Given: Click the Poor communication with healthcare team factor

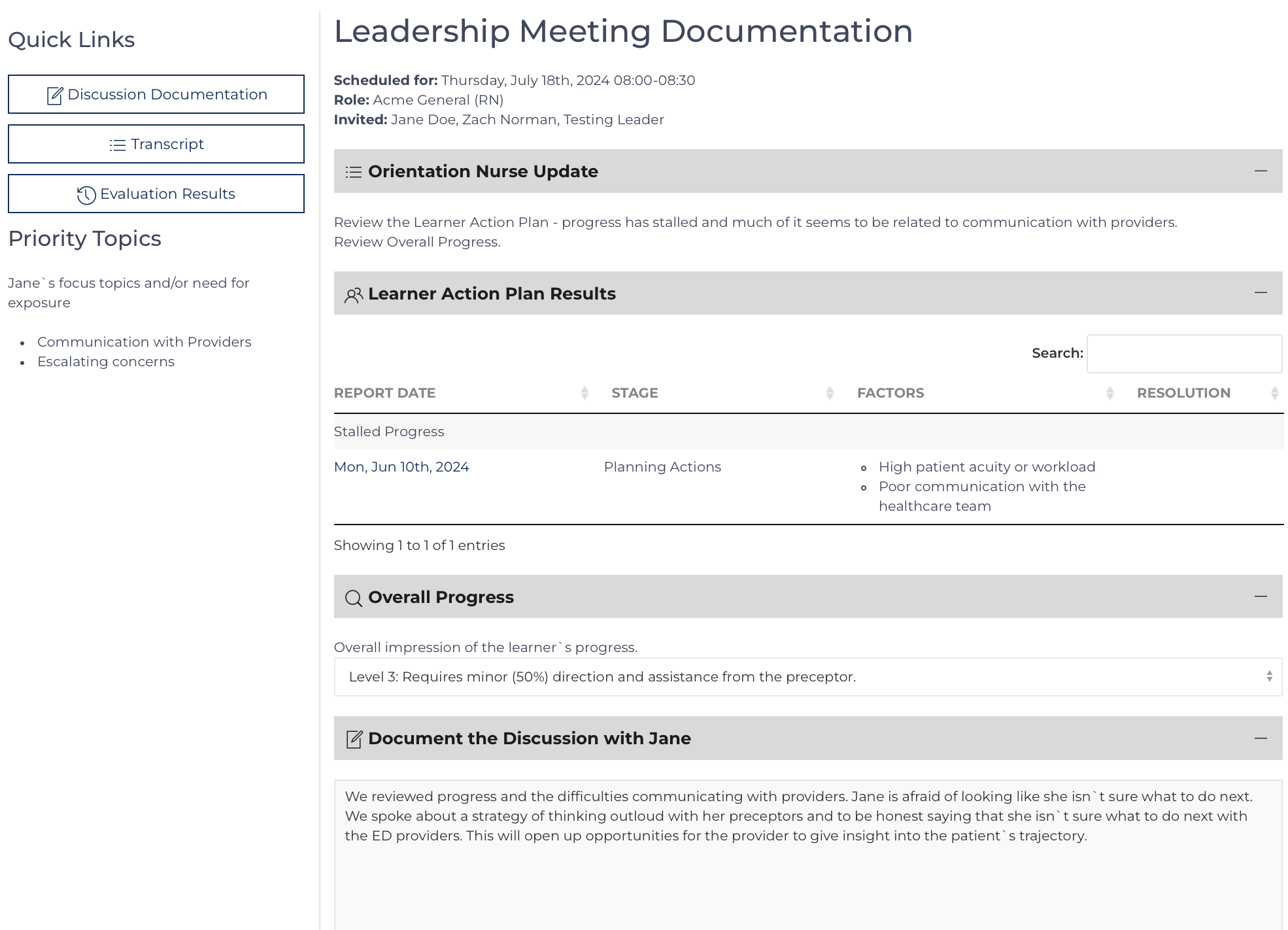Looking at the screenshot, I should click(x=982, y=496).
